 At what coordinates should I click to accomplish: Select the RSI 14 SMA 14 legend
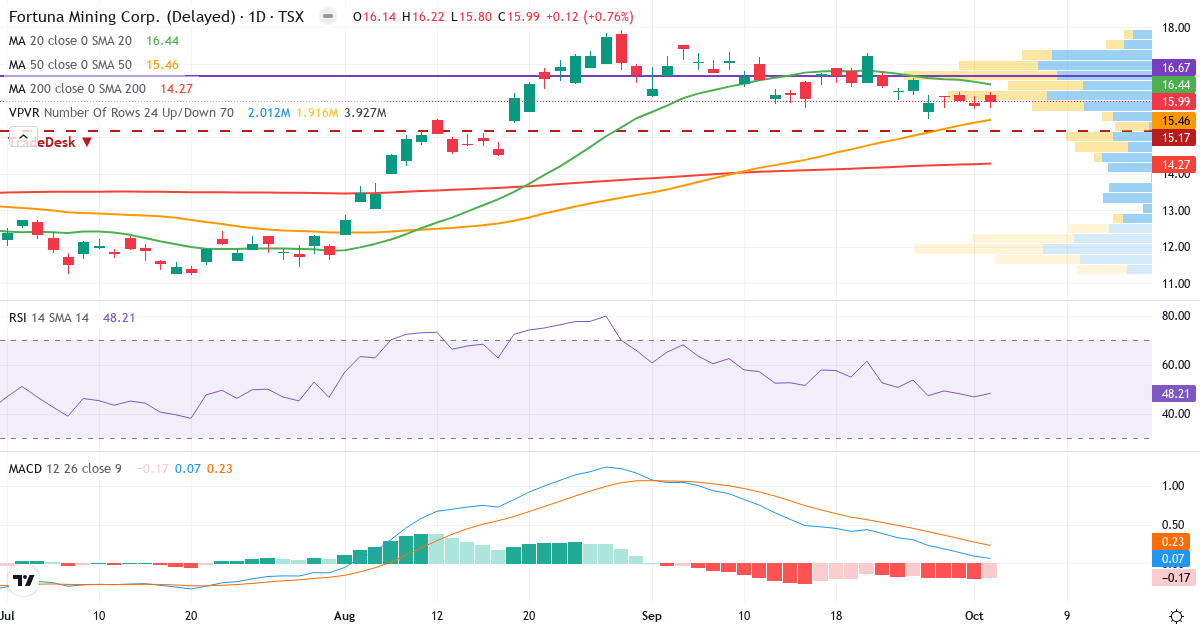point(49,317)
